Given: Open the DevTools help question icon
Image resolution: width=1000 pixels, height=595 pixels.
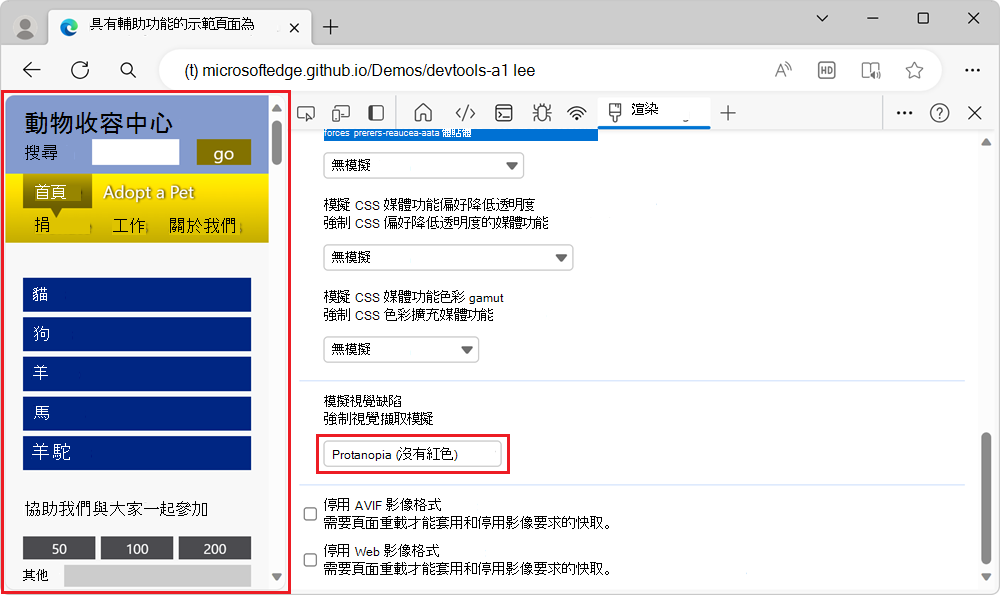Looking at the screenshot, I should (939, 113).
